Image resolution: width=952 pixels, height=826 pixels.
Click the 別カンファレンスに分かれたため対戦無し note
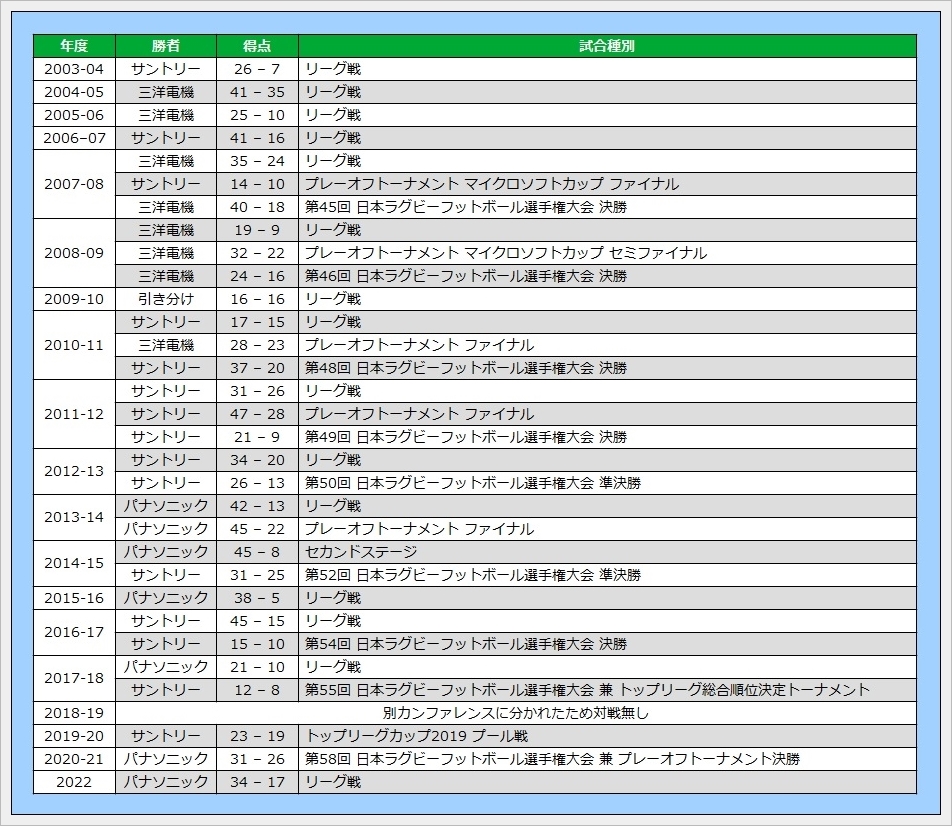coord(516,713)
